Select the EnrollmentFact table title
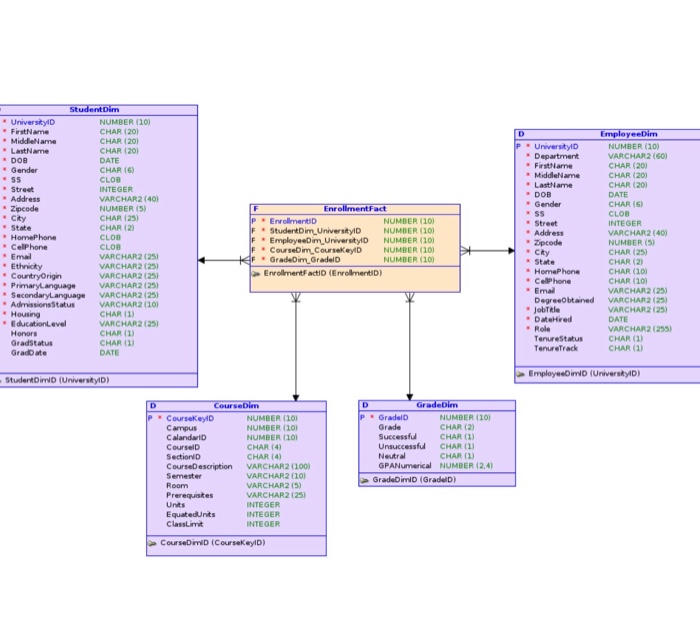Viewport: 700px width, 622px height. tap(355, 209)
